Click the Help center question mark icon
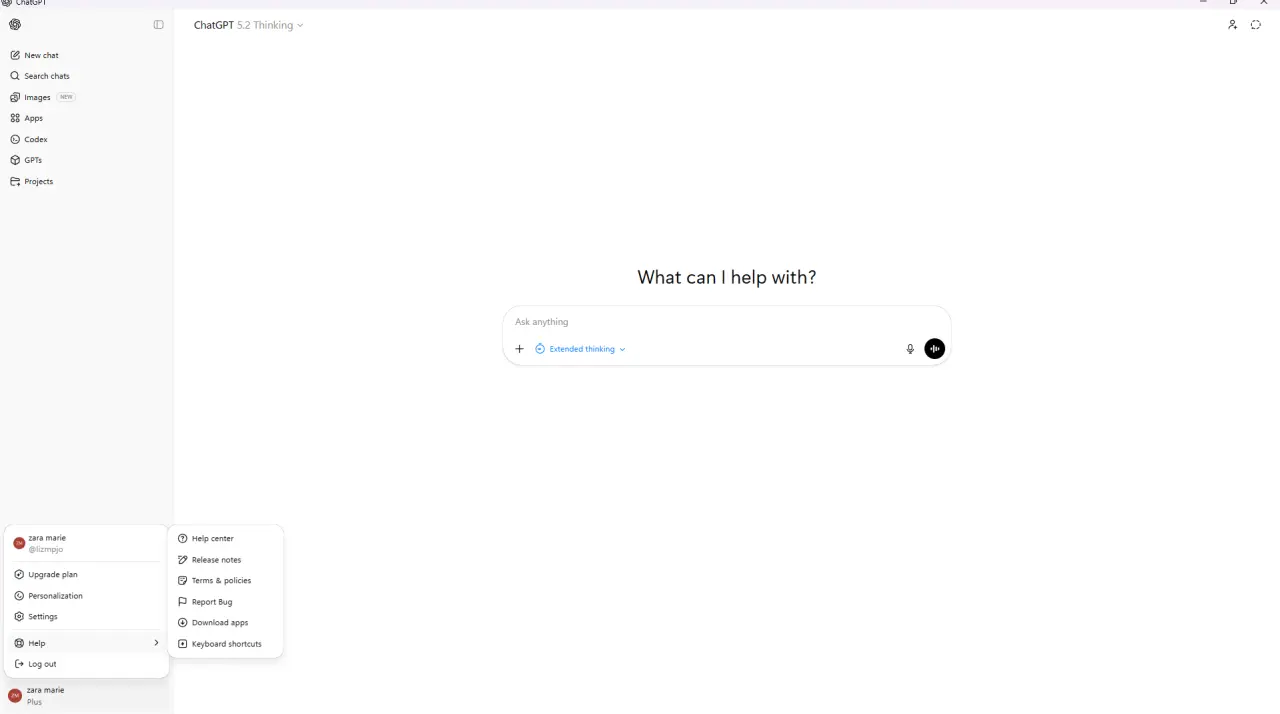 pos(182,538)
